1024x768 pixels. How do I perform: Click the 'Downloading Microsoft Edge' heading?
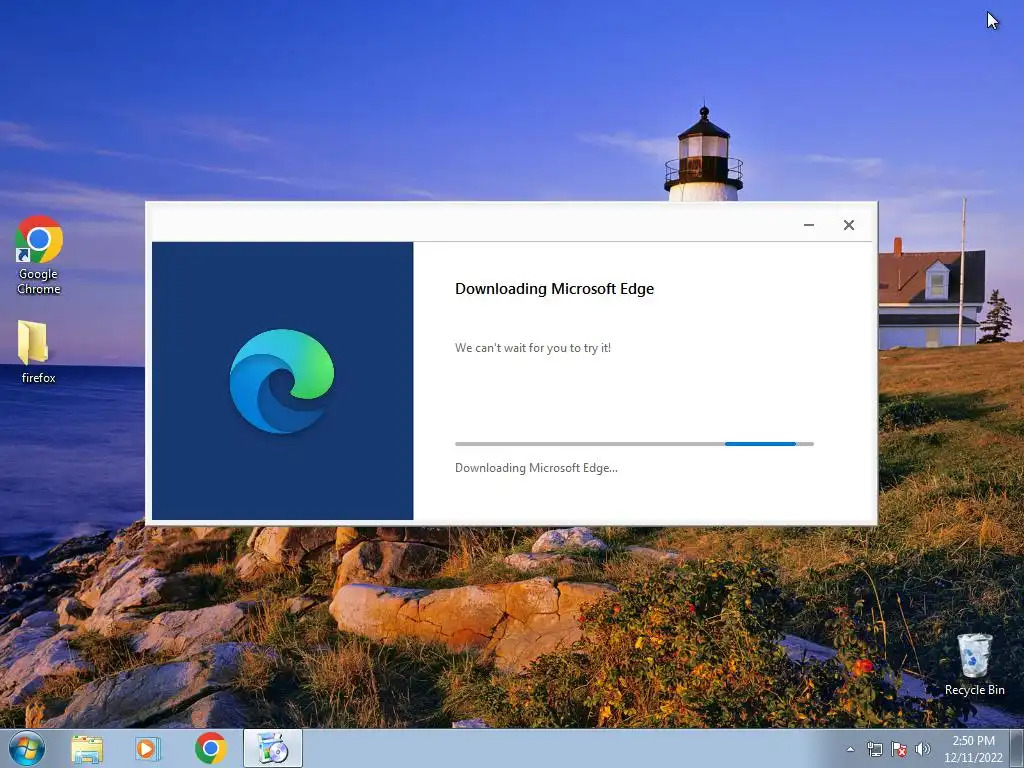click(554, 289)
